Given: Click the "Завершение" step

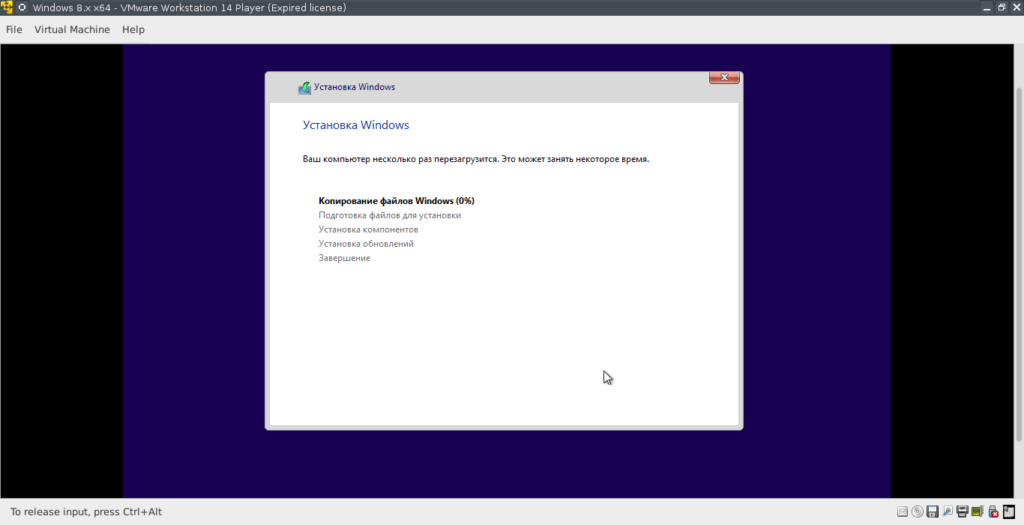Looking at the screenshot, I should click(344, 258).
